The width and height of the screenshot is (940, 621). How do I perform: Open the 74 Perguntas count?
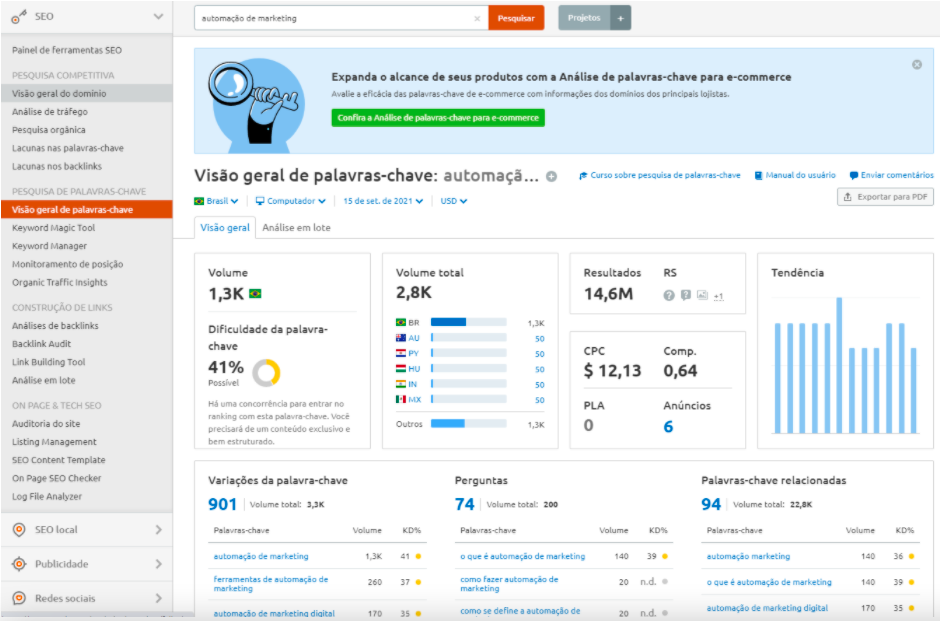tap(465, 505)
